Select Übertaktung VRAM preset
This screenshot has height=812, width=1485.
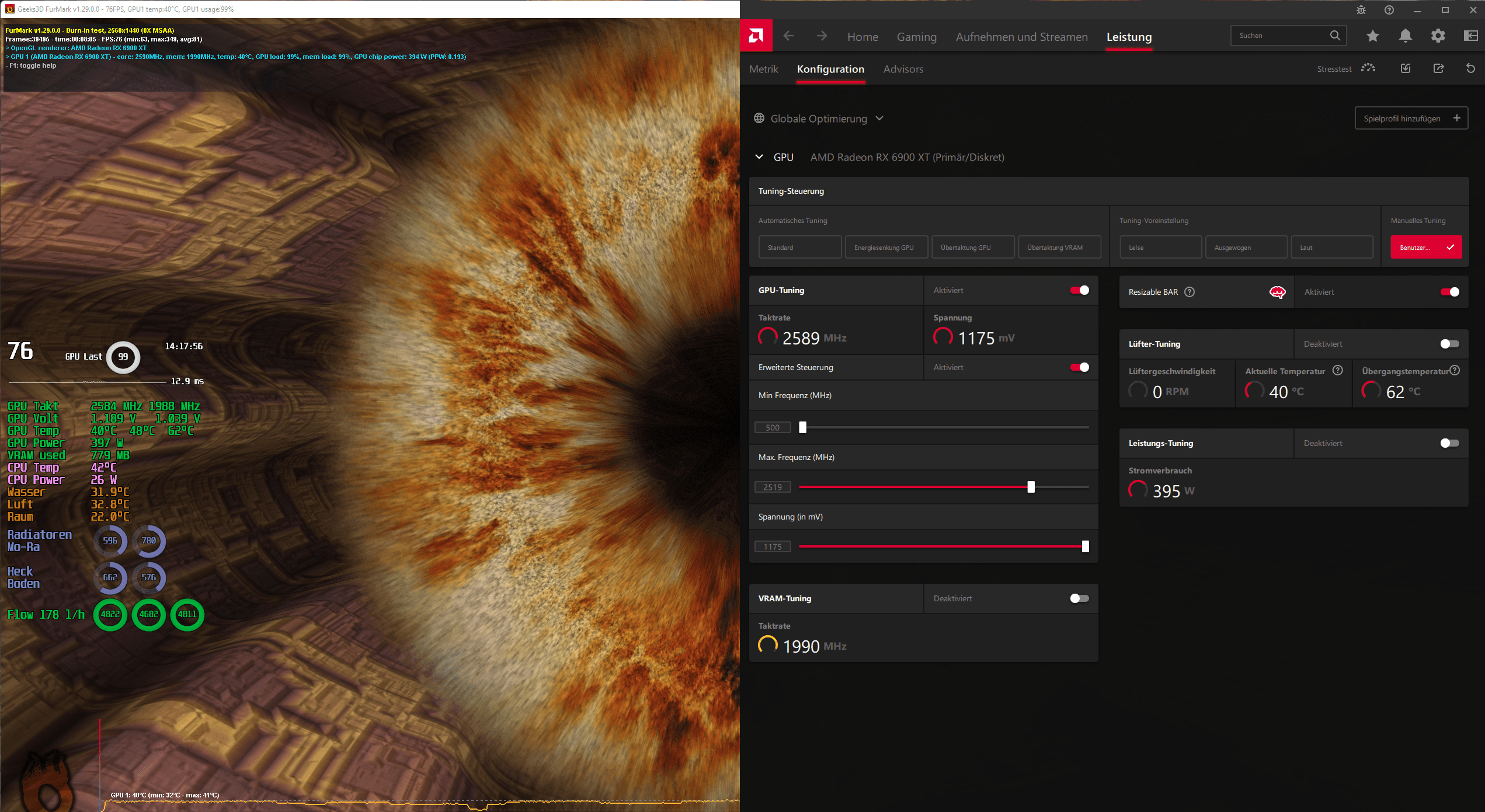point(1060,247)
